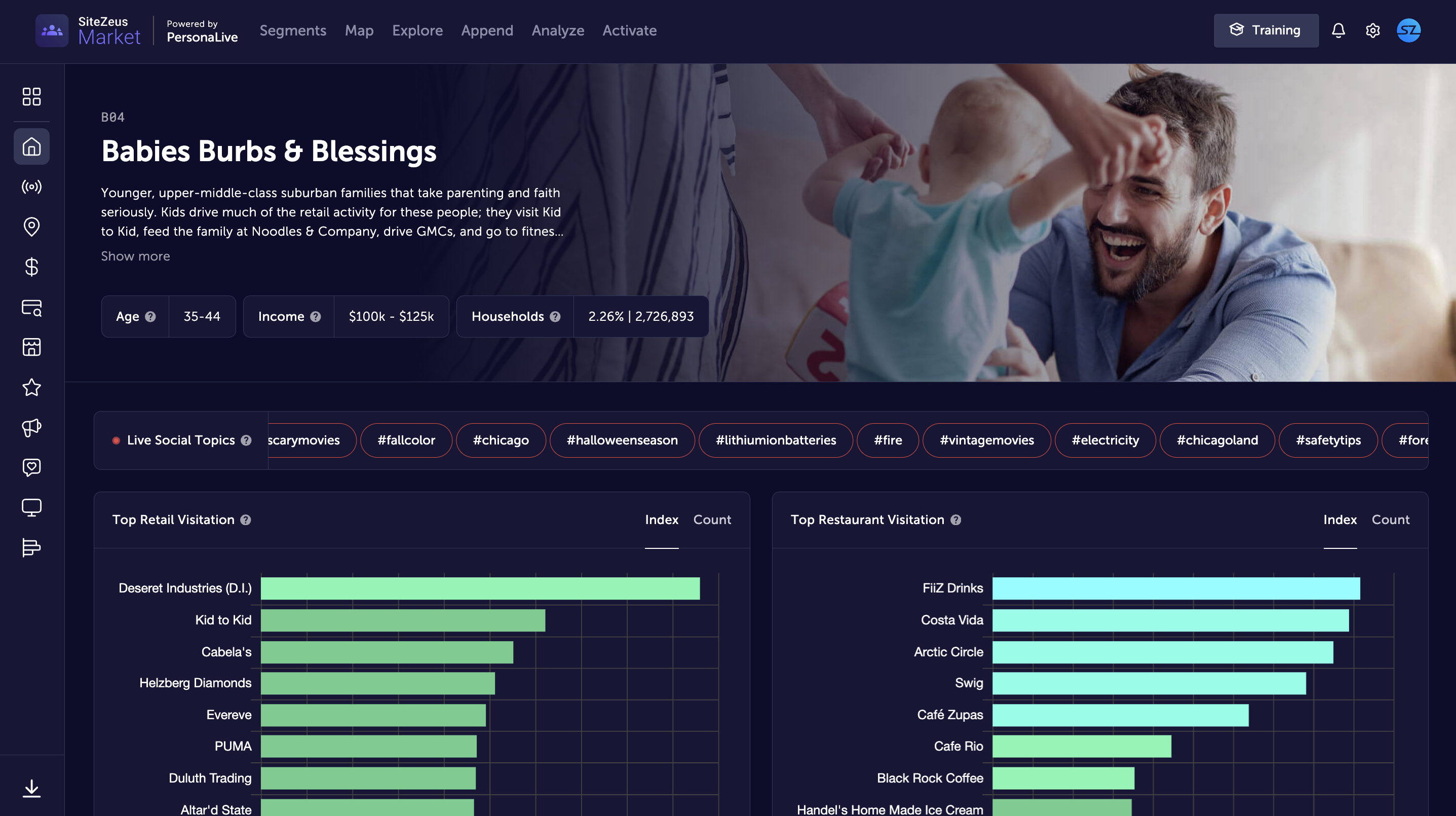Open the broadcast signal icon in the sidebar

click(31, 187)
